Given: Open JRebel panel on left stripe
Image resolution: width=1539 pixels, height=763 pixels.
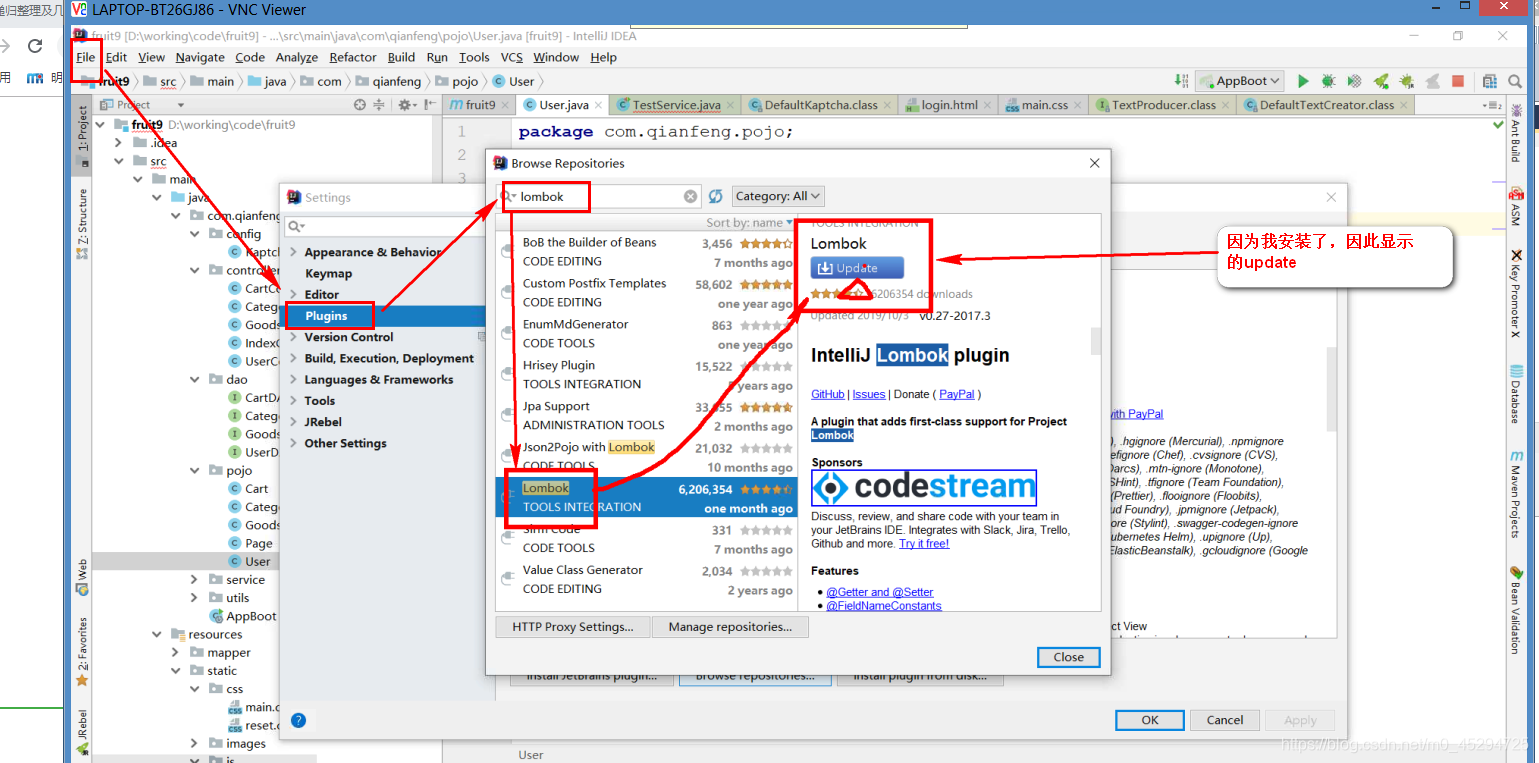Looking at the screenshot, I should (x=82, y=731).
